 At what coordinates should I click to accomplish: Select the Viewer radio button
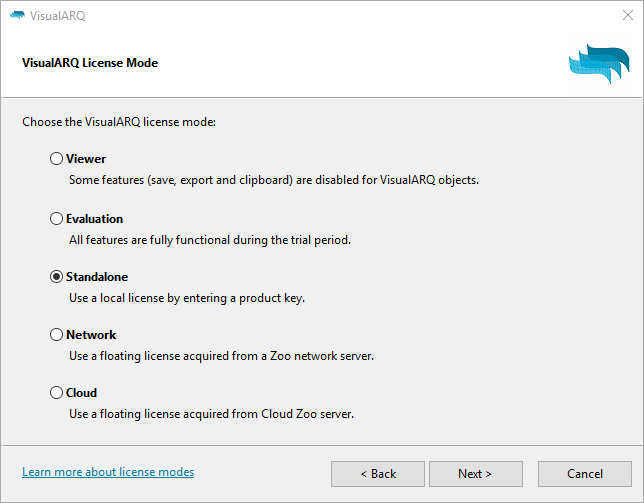[56, 159]
